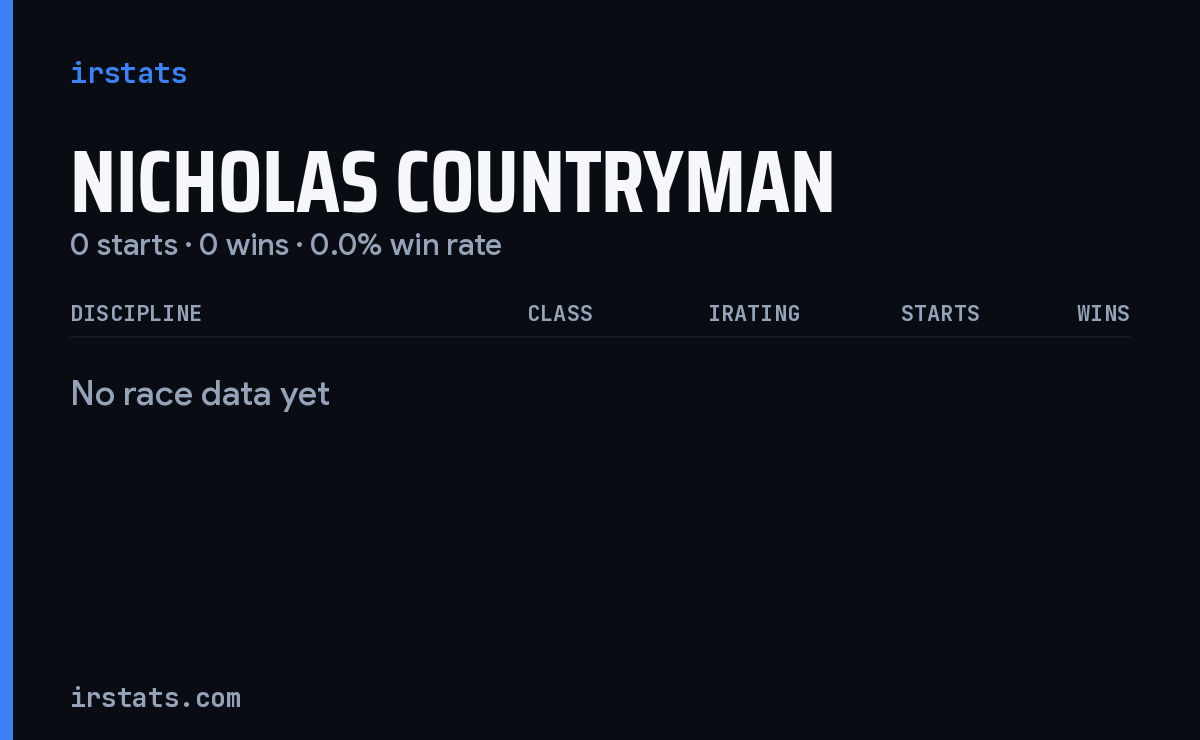Sort by the CLASS column header
Screen dimensions: 1200x740
tap(560, 313)
